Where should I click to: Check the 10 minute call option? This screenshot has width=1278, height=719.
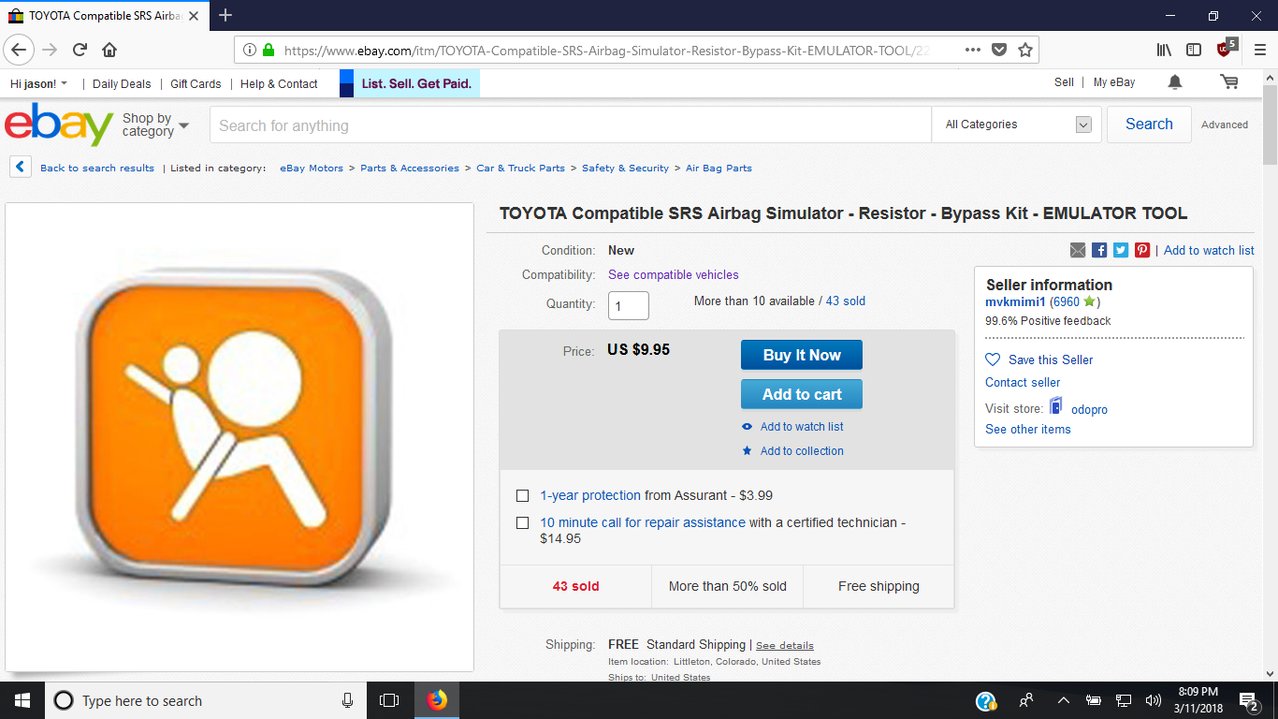point(522,523)
